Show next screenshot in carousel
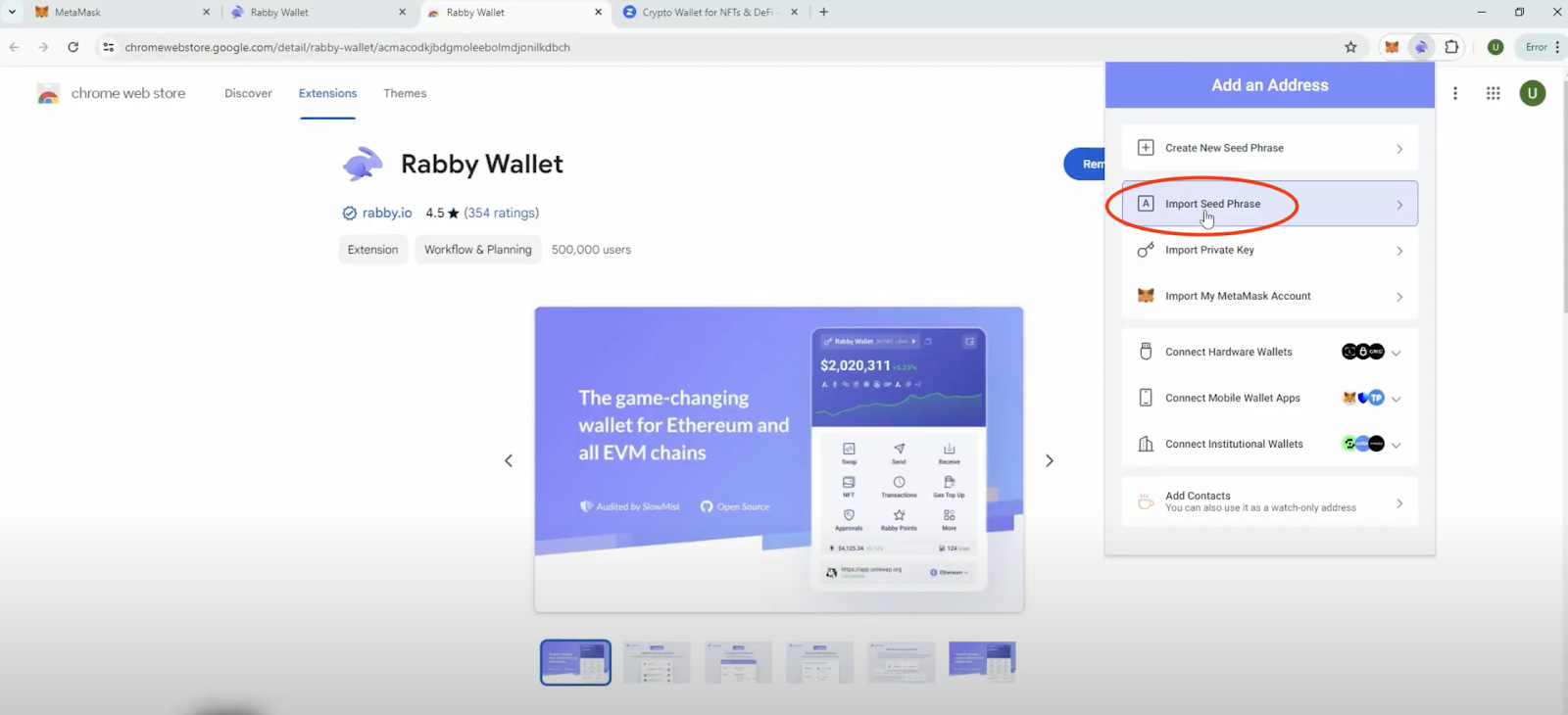The width and height of the screenshot is (1568, 715). tap(1050, 460)
